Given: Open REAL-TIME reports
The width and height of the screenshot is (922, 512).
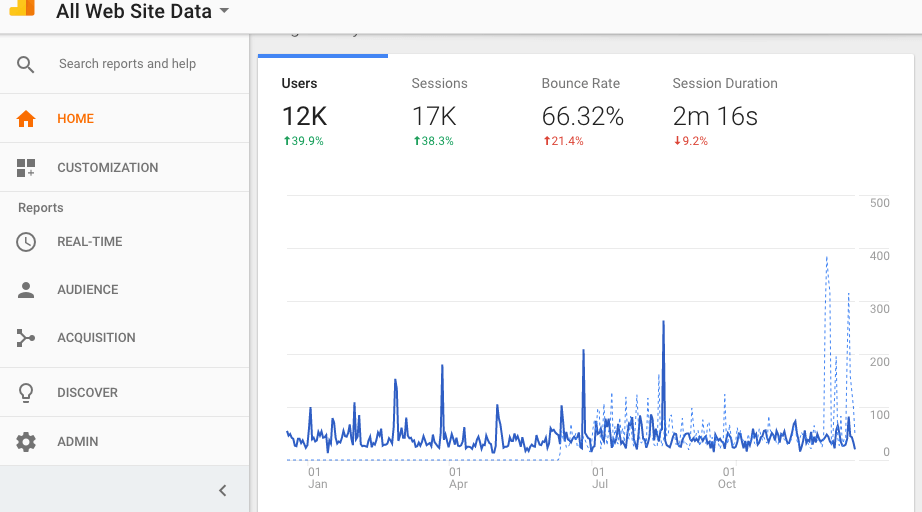Looking at the screenshot, I should coord(89,242).
